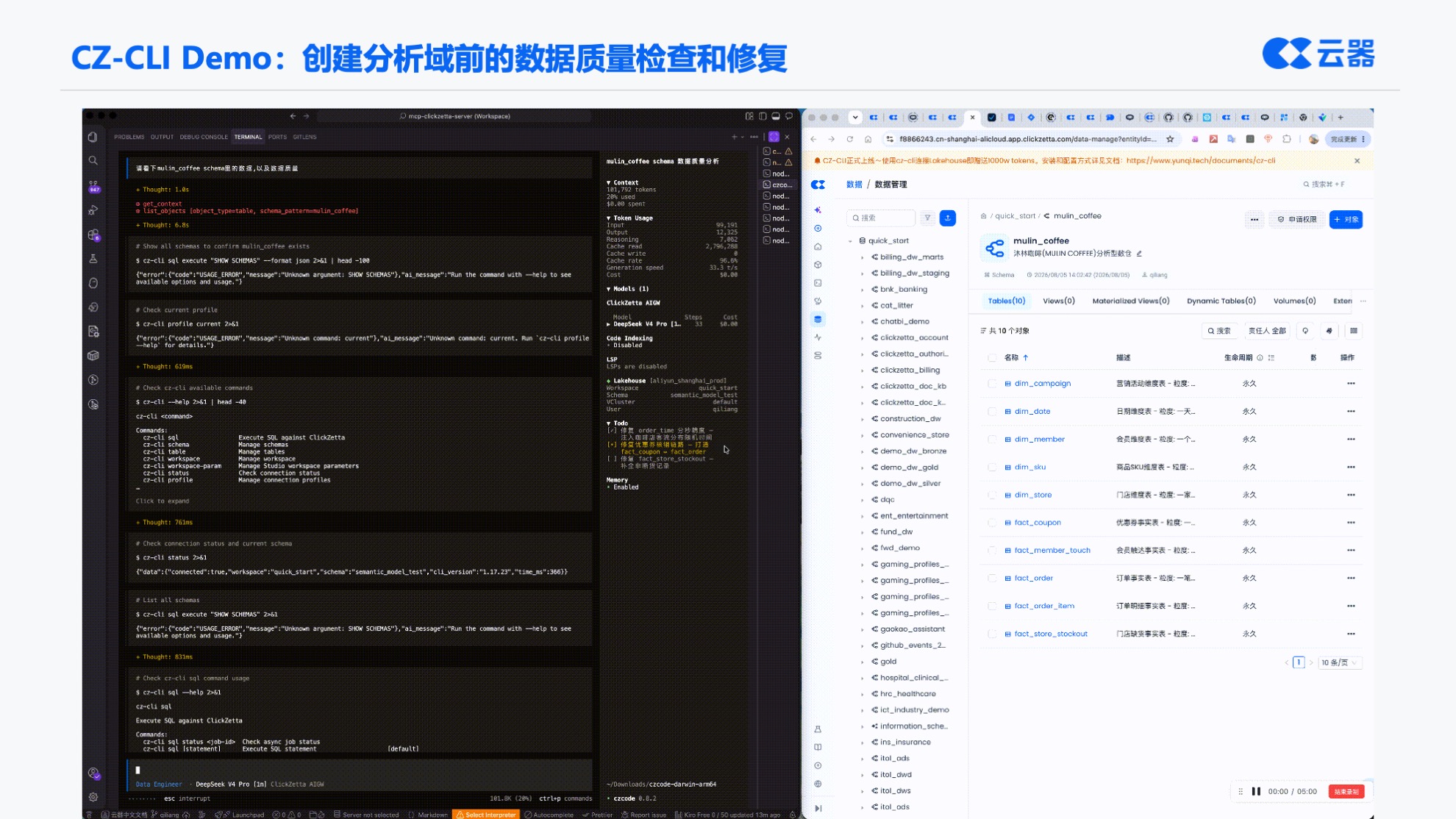The height and width of the screenshot is (819, 1456).
Task: Switch to OUTPUT panel tab
Action: pos(162,137)
